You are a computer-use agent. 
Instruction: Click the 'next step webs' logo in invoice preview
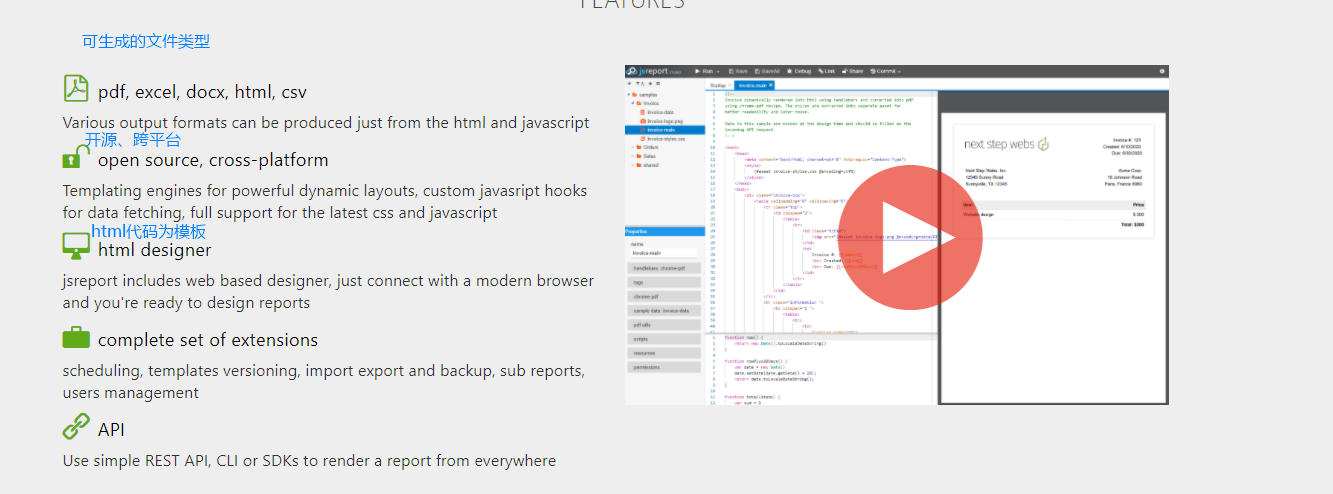[x=1006, y=144]
